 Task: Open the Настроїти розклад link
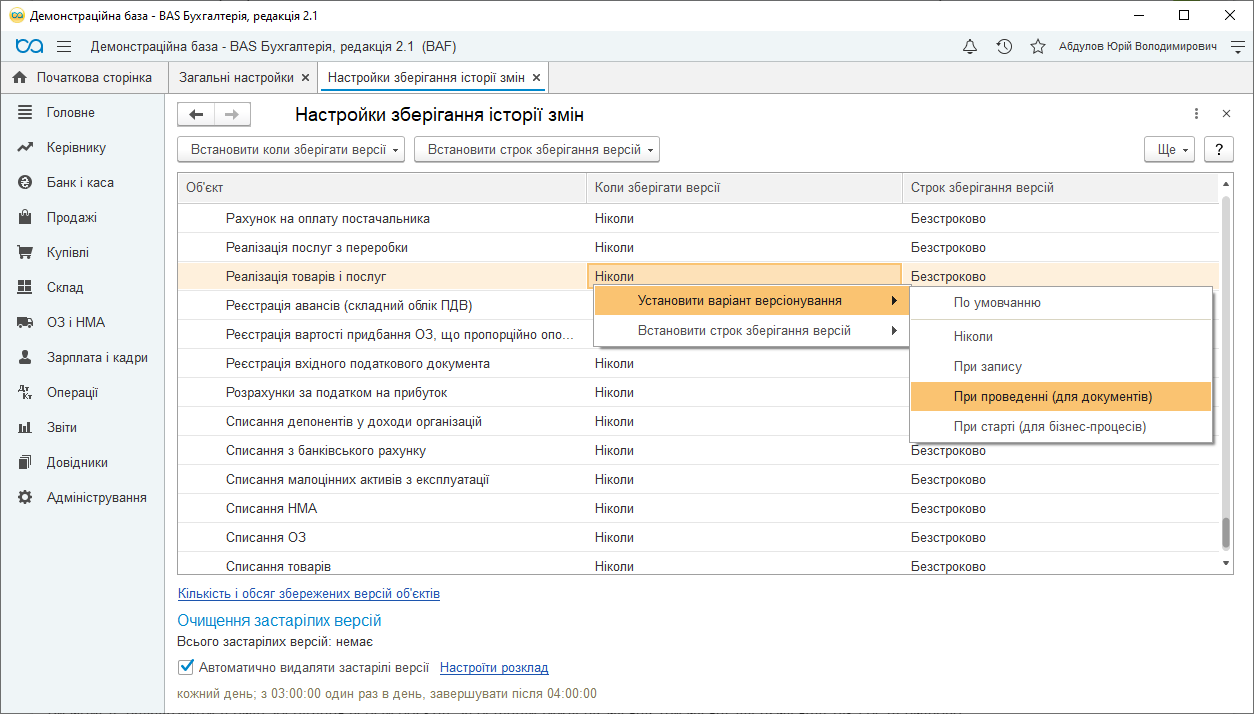[494, 668]
